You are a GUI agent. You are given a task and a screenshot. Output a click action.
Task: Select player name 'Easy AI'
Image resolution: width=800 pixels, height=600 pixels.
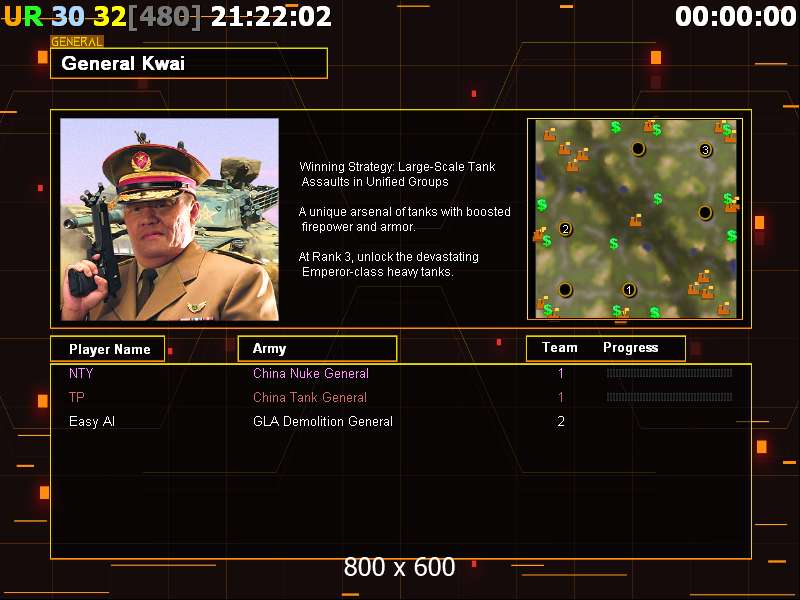click(x=92, y=421)
